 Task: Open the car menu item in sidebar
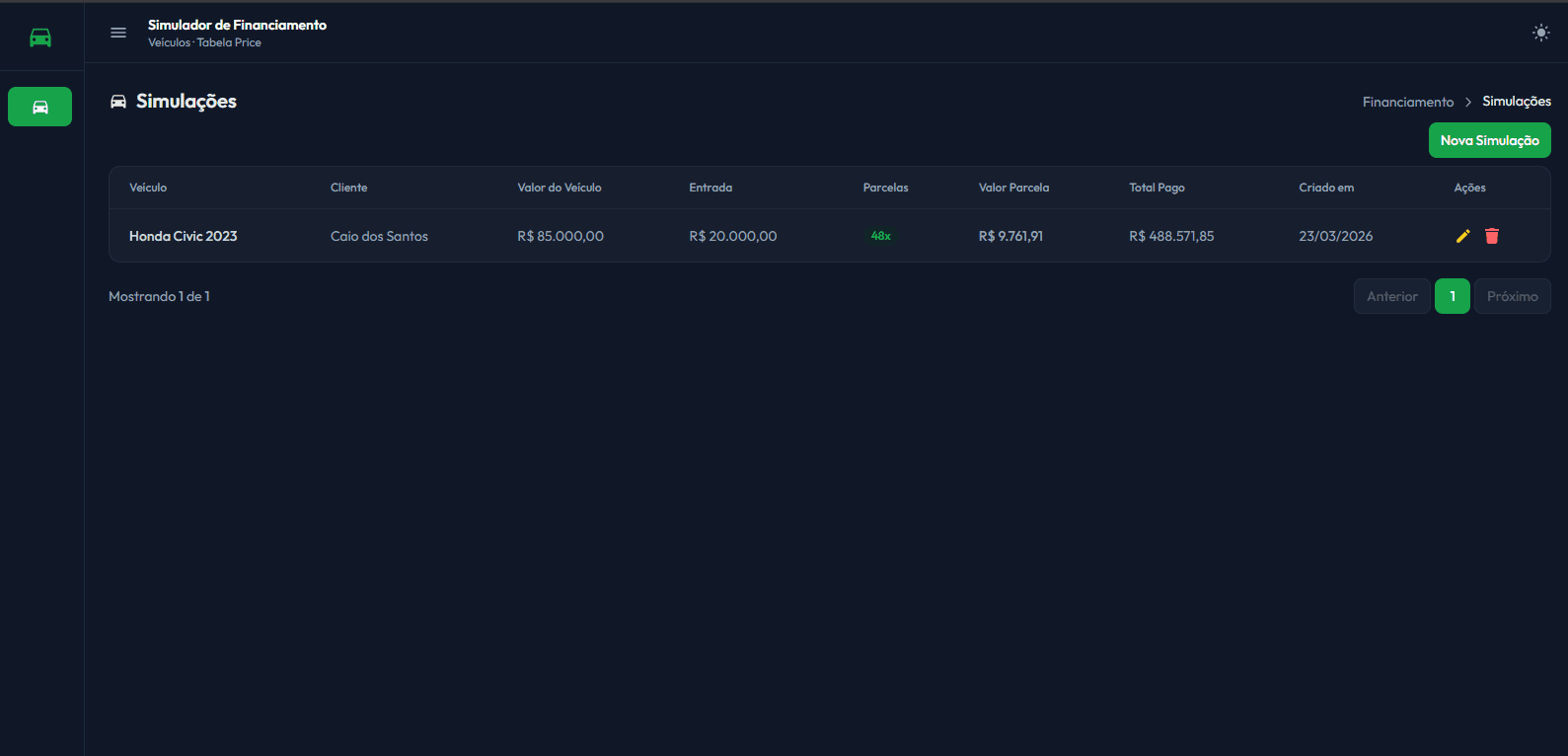click(39, 107)
